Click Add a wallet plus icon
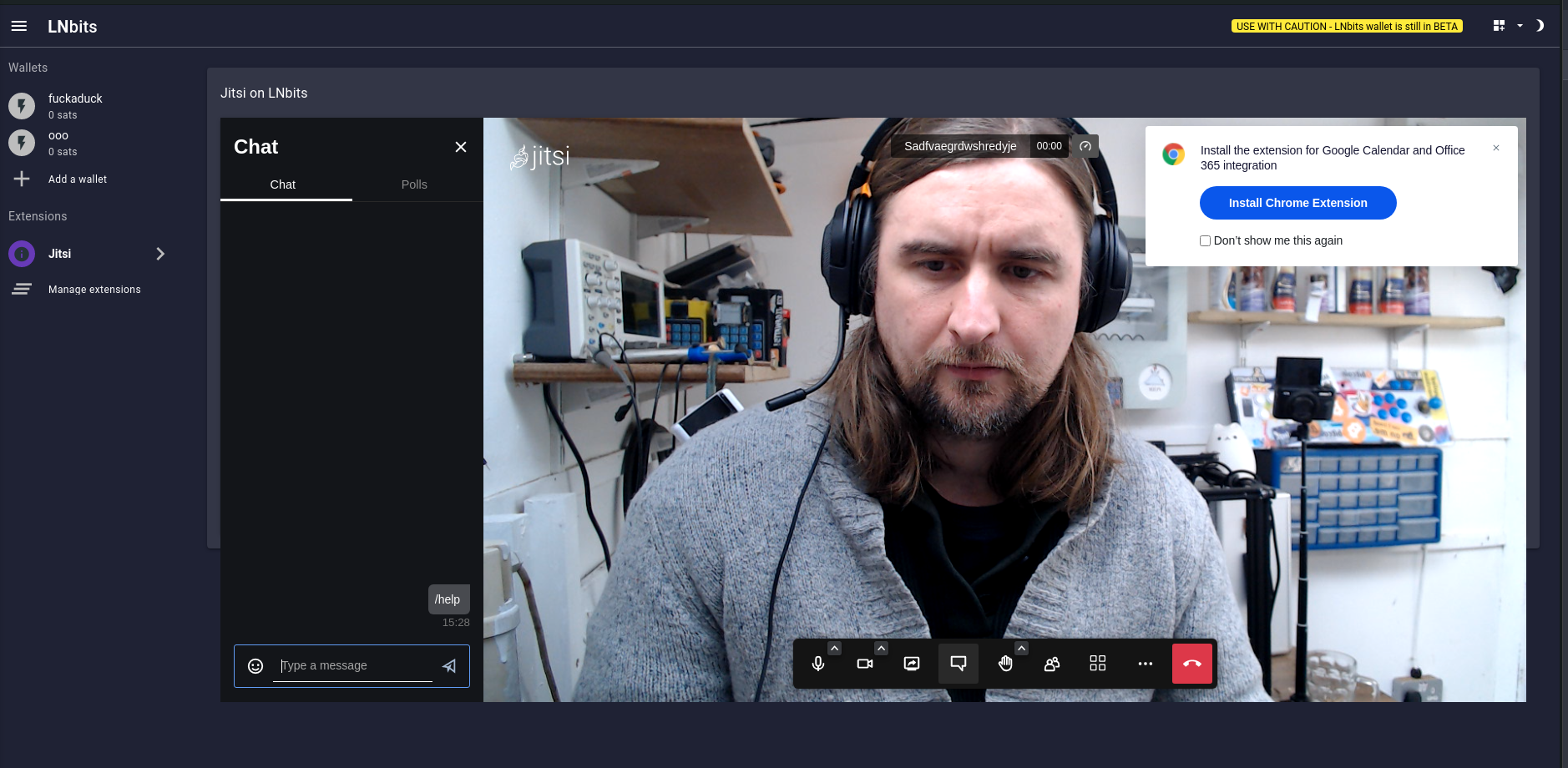 [22, 179]
